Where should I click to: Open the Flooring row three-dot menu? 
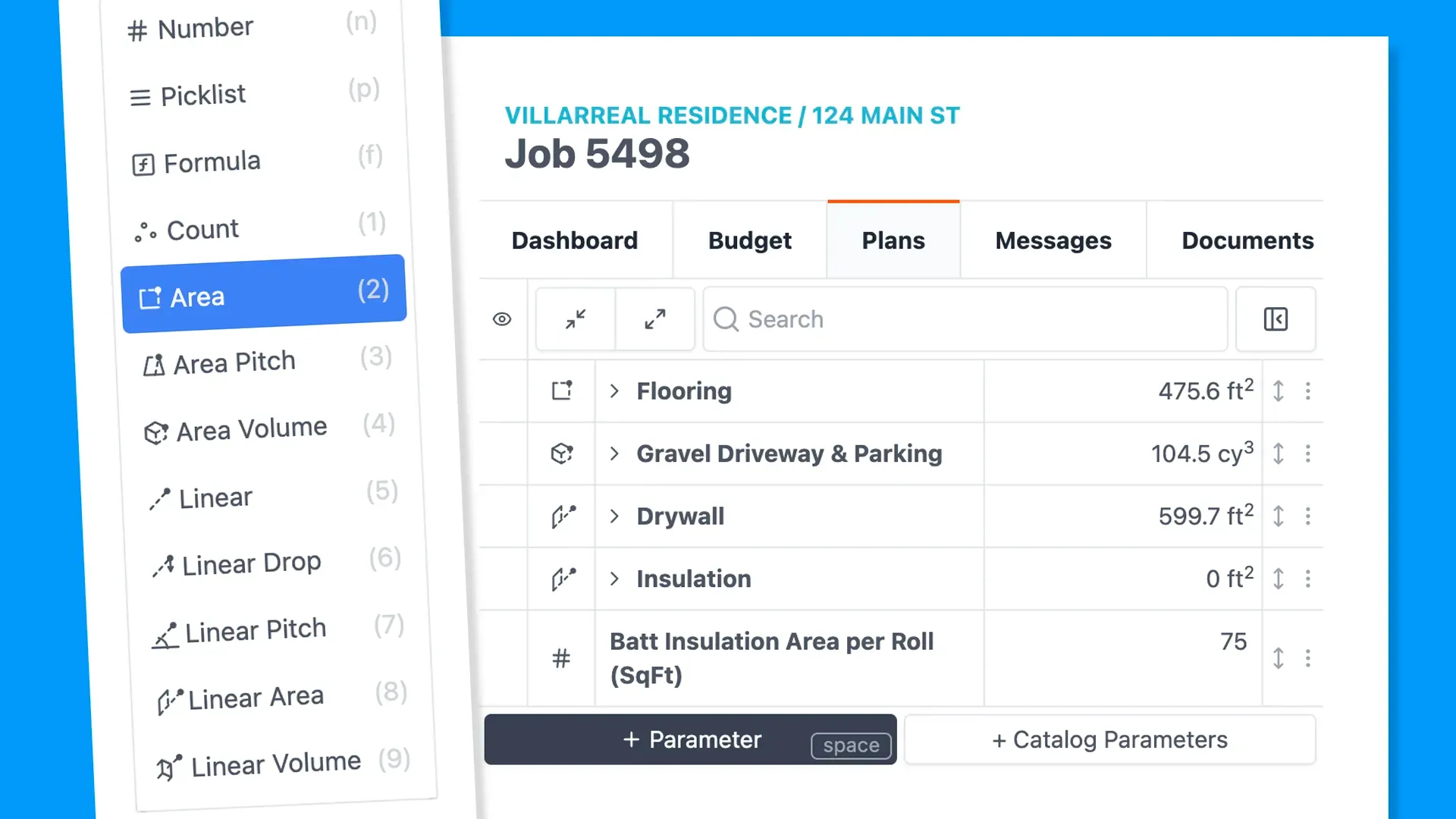1308,391
